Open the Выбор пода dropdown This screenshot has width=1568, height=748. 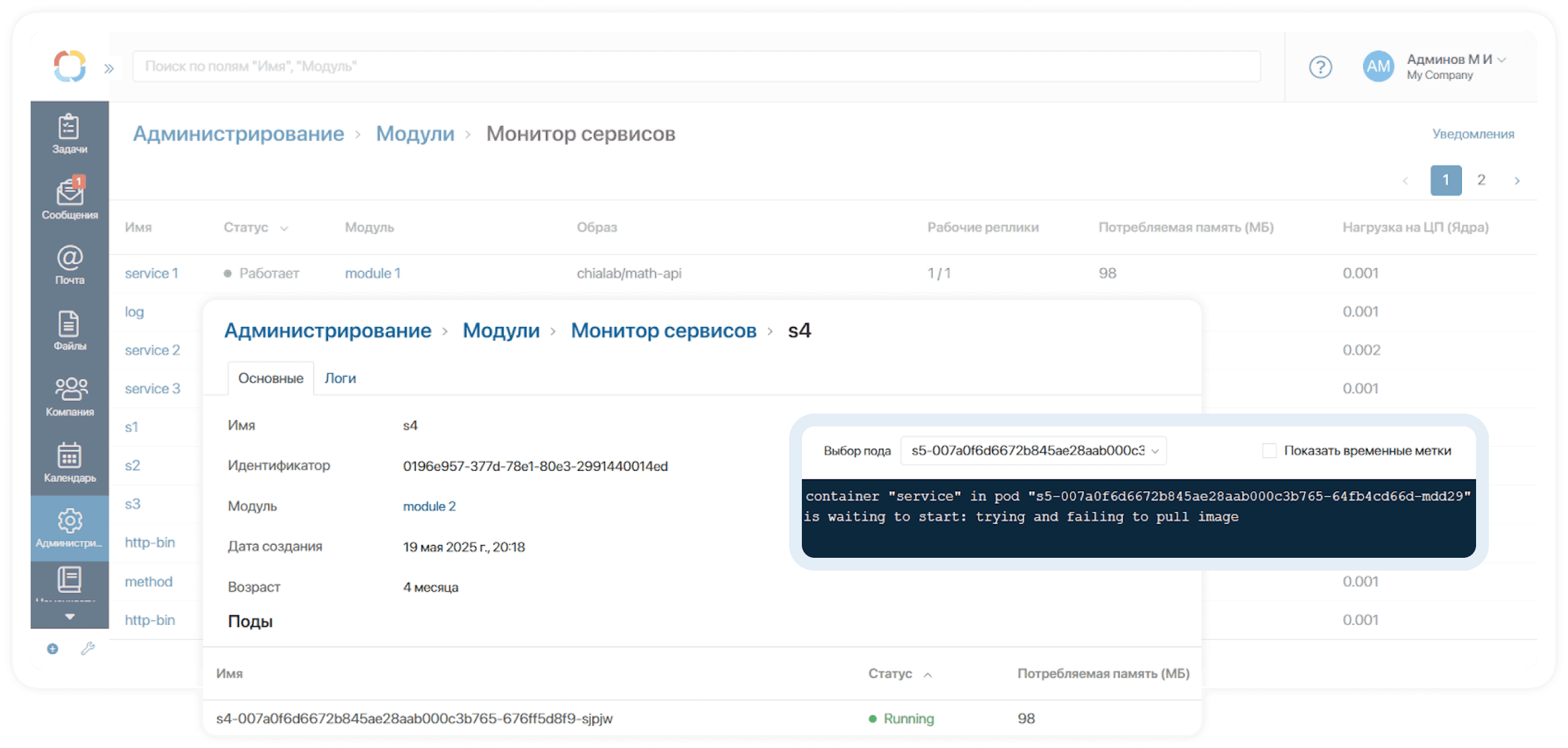pos(1033,451)
